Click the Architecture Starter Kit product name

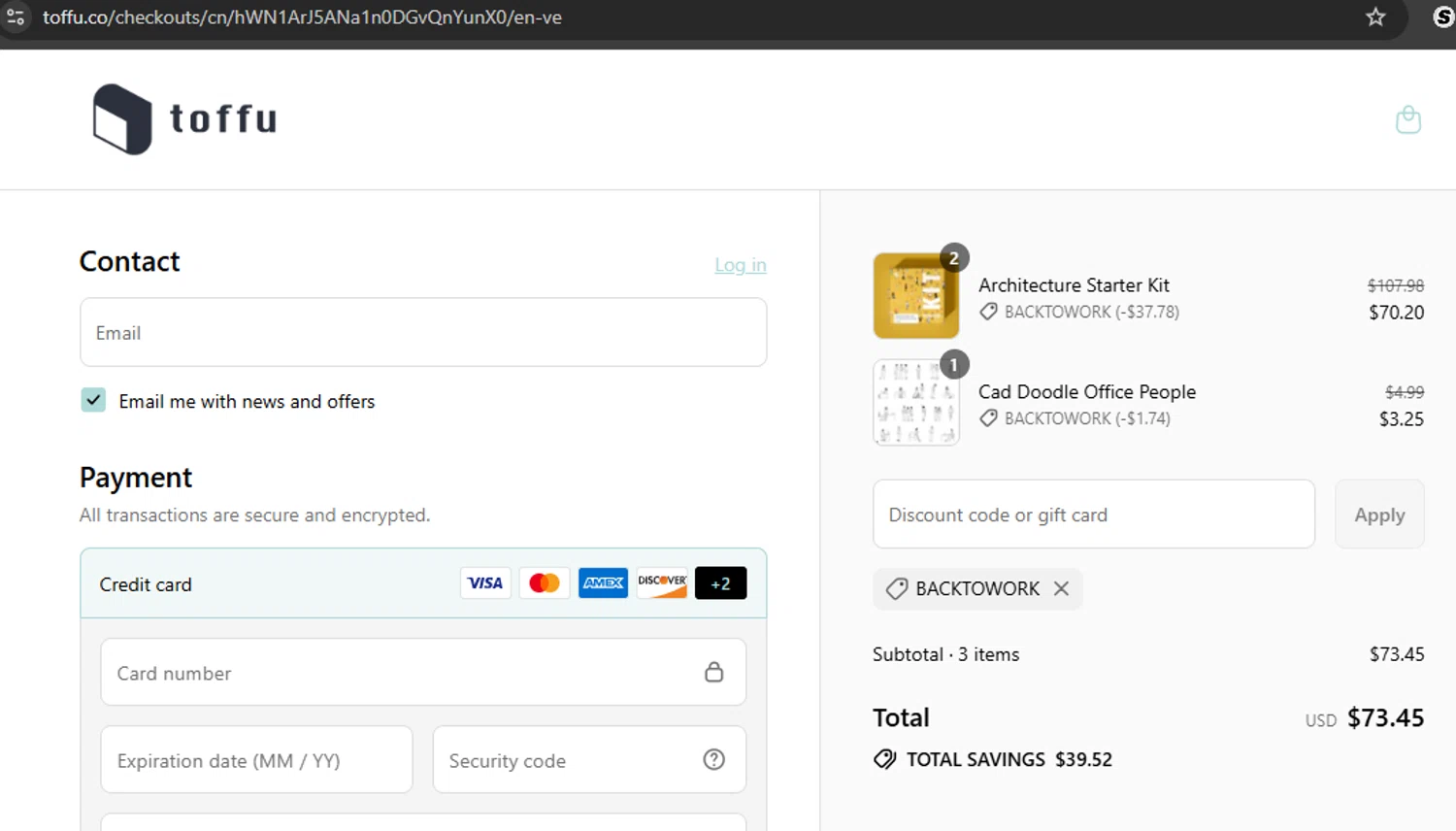pyautogui.click(x=1074, y=285)
